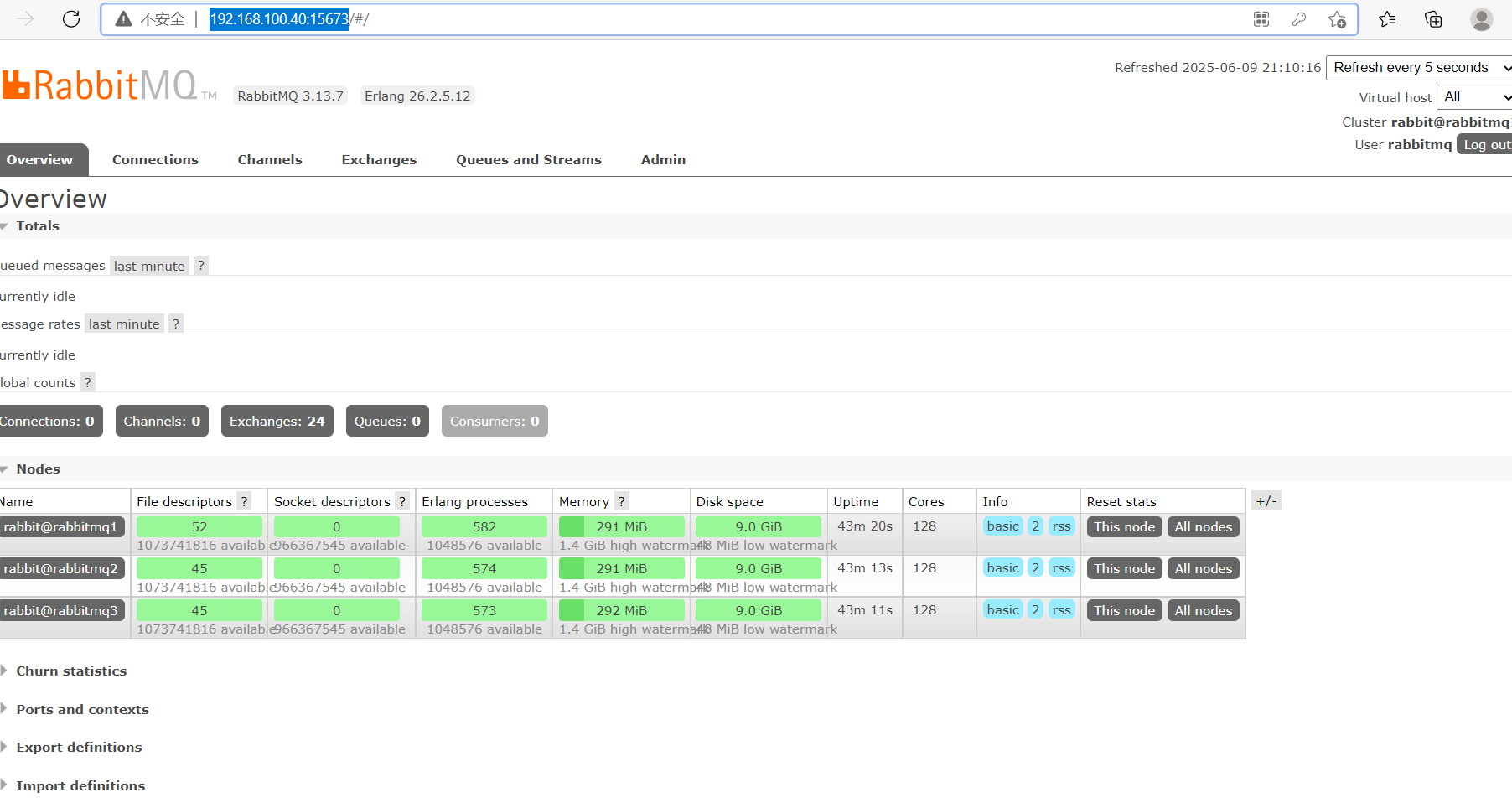Screen dimensions: 1512x808
Task: Click the info tag 2 for rabbitmq3
Action: pyautogui.click(x=1036, y=610)
